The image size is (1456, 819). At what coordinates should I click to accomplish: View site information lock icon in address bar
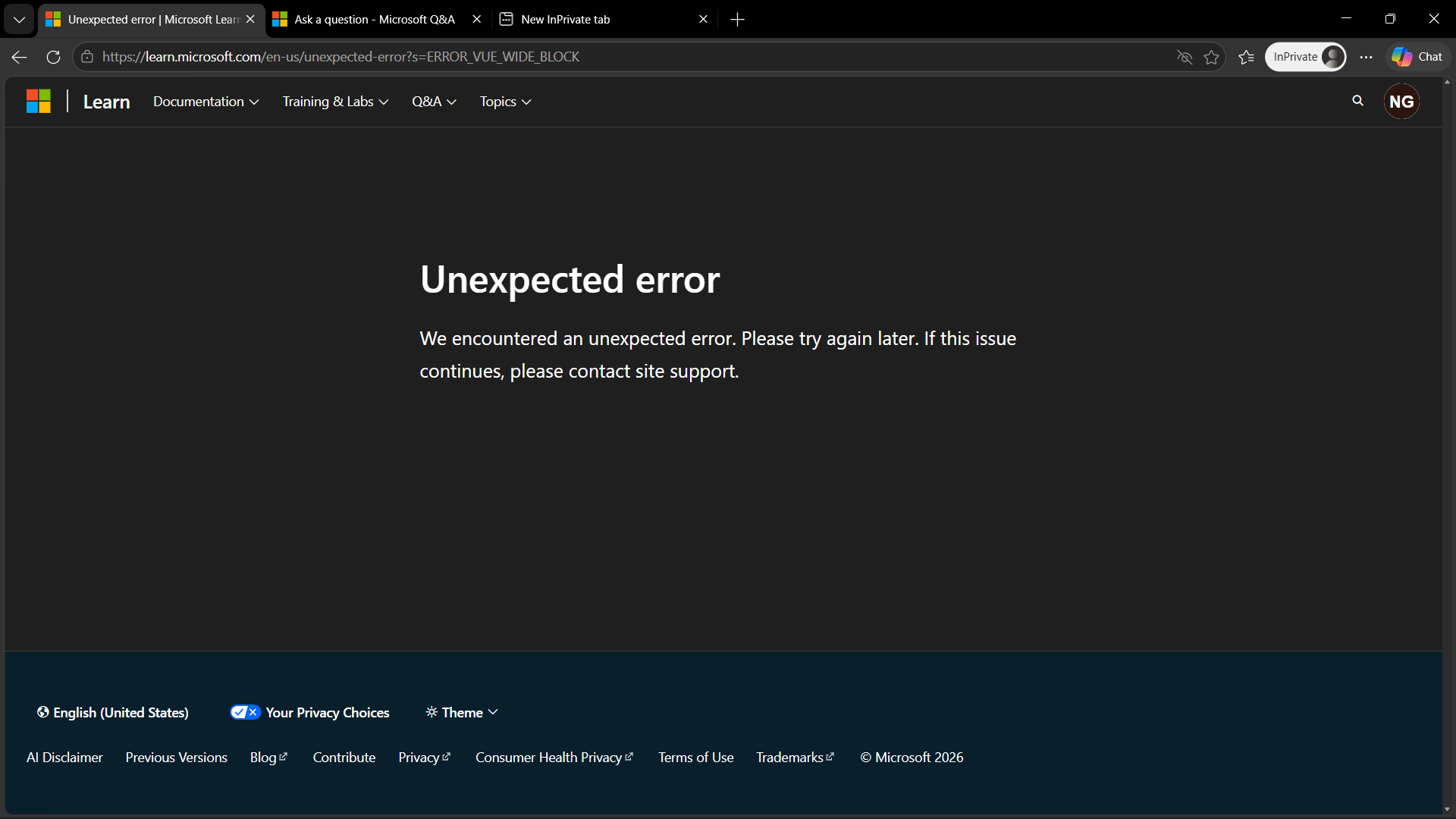click(87, 57)
